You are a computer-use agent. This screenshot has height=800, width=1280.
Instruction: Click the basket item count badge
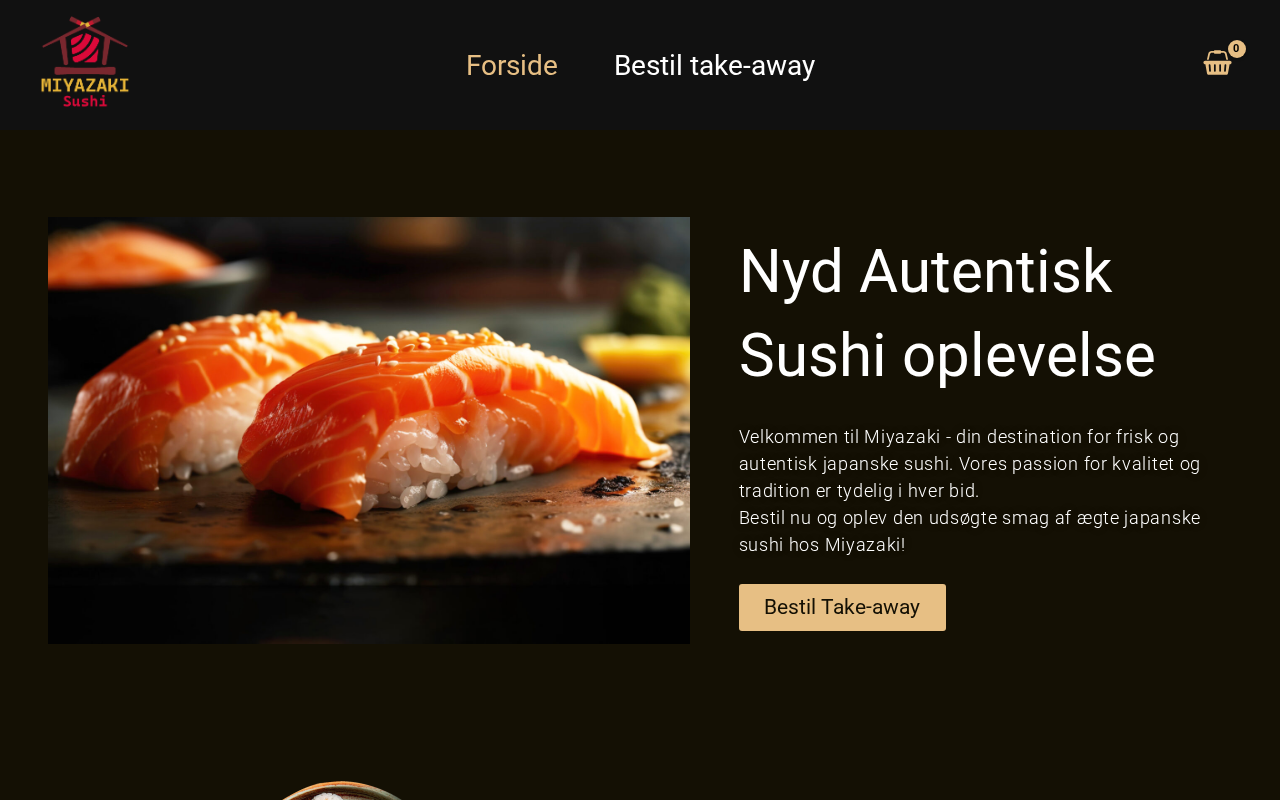tap(1237, 49)
